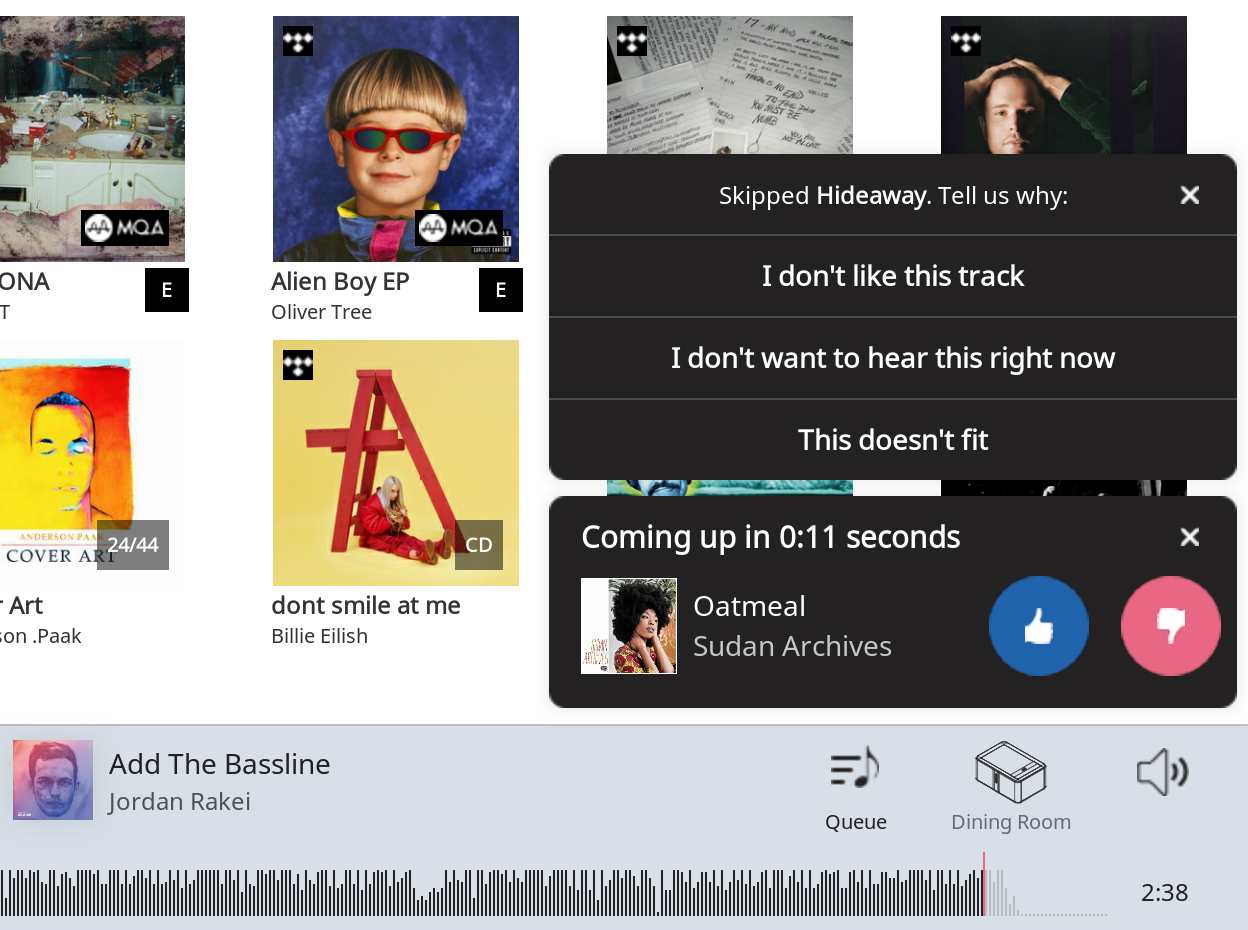Select the Dining Room zone icon

coord(1010,772)
